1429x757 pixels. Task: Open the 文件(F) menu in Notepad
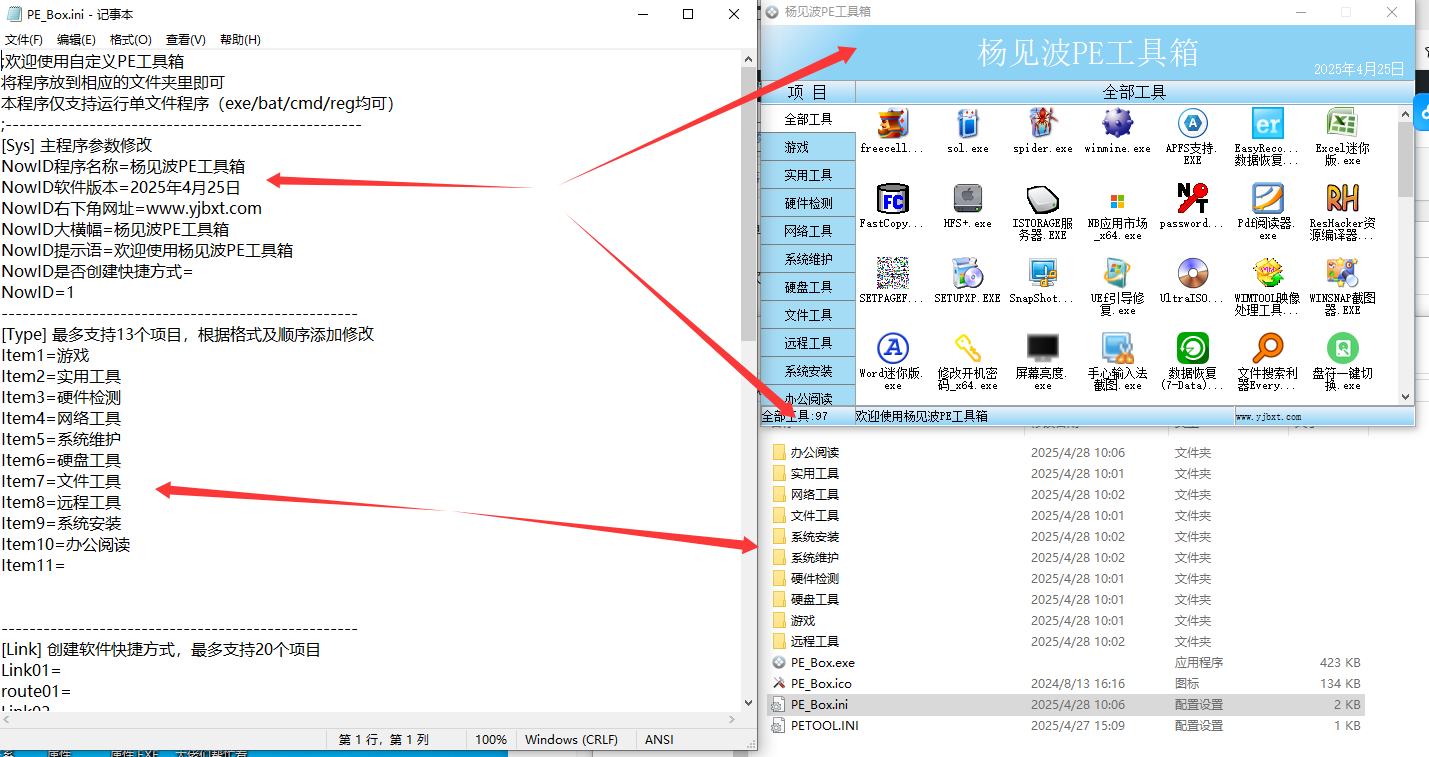point(24,40)
